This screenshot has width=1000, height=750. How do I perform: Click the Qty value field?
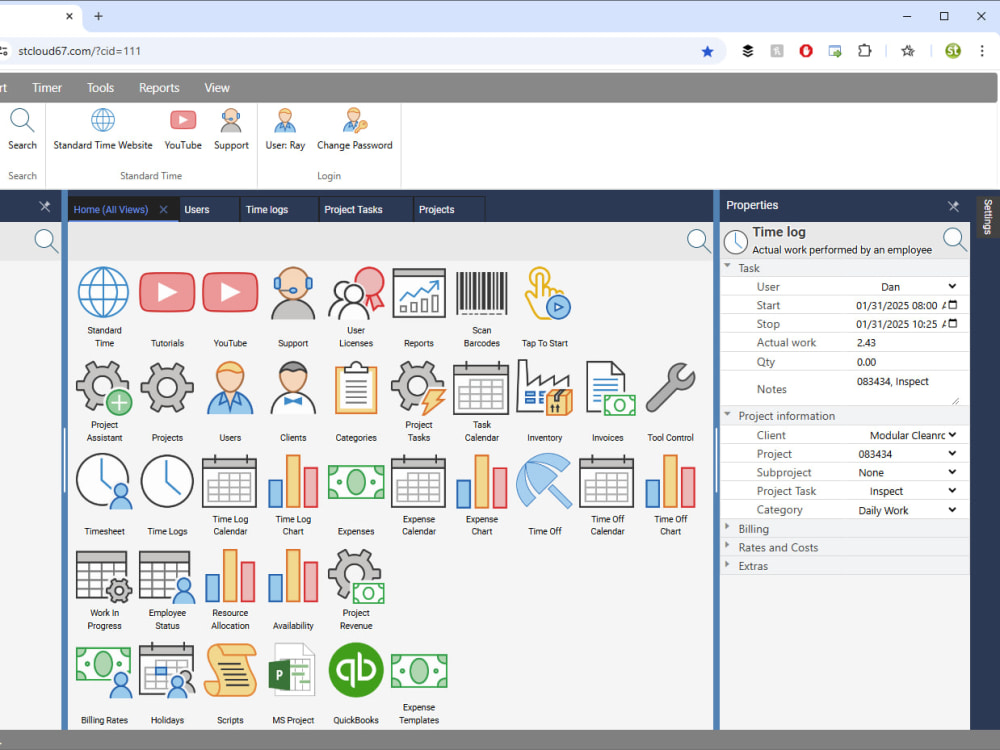point(906,362)
